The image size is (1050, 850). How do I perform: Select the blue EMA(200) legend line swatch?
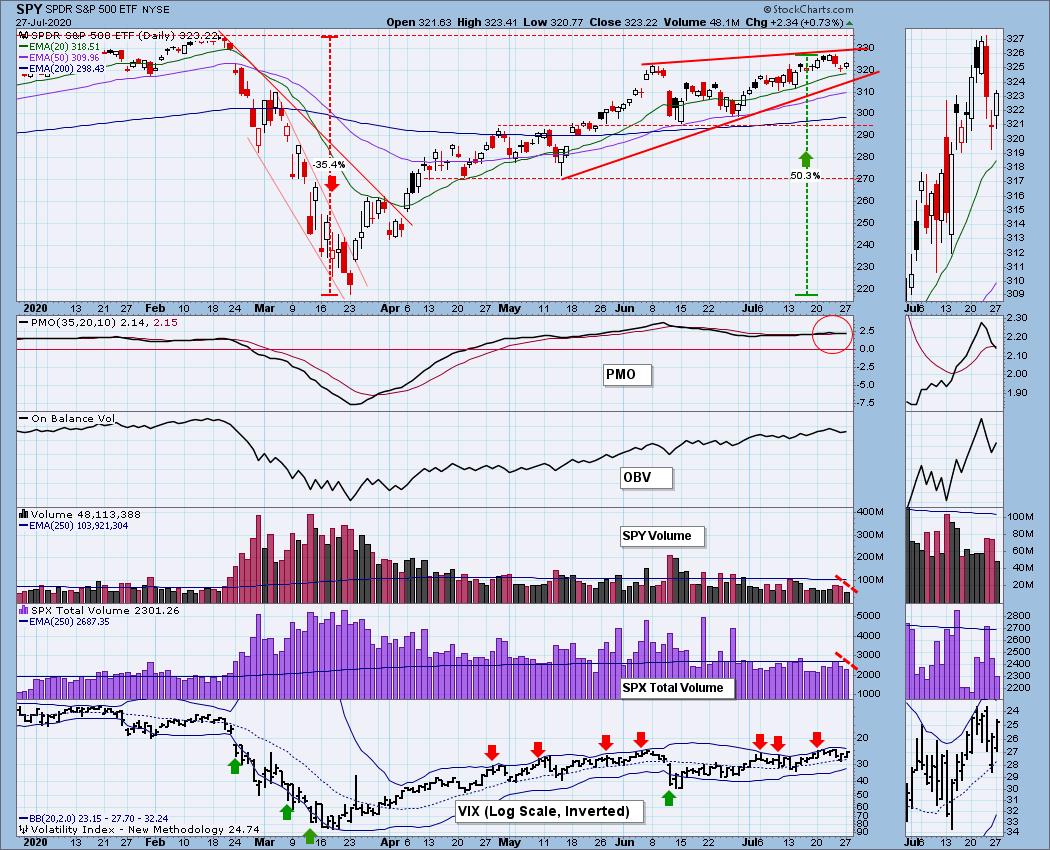(x=24, y=68)
